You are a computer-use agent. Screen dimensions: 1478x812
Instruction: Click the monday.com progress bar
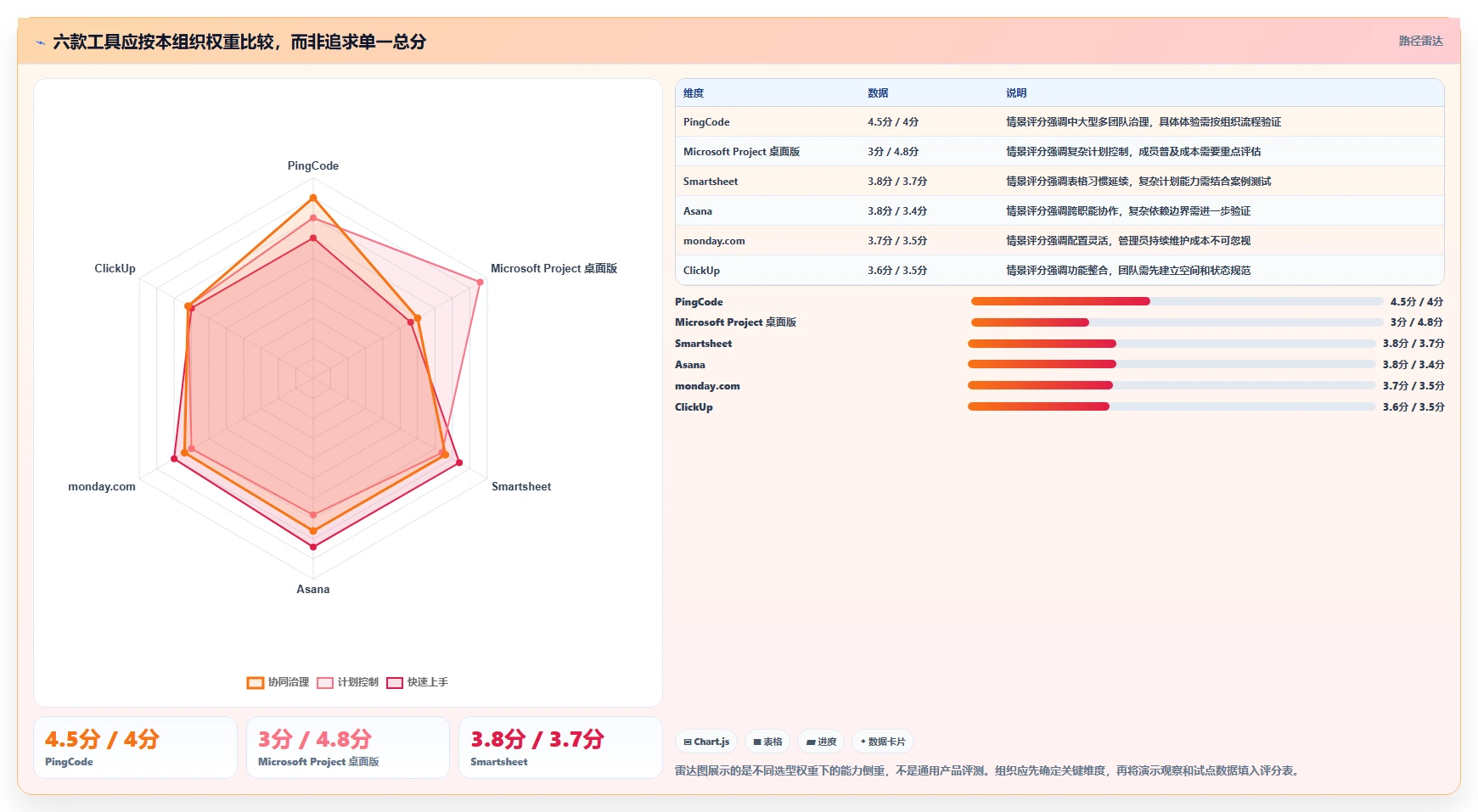click(1172, 385)
